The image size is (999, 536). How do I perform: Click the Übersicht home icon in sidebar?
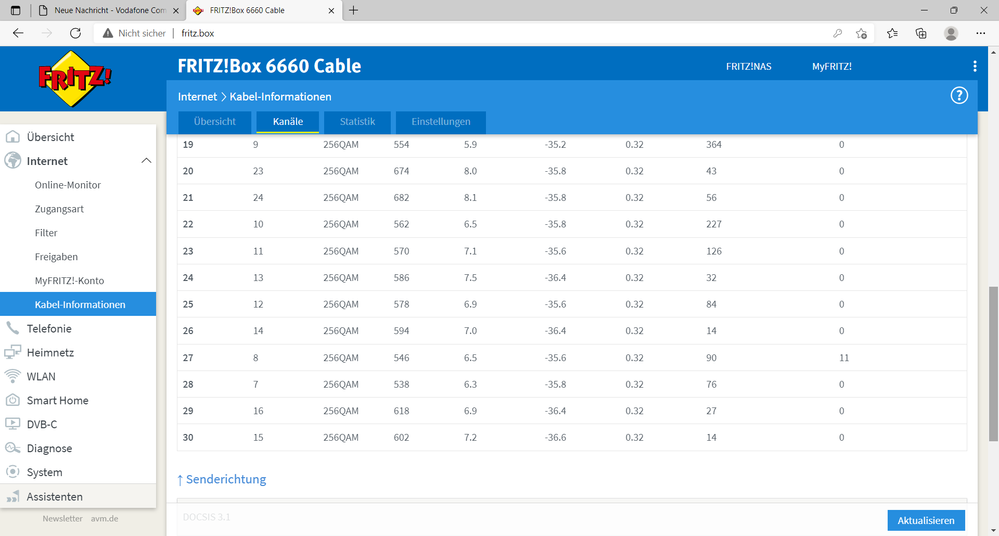click(x=12, y=137)
